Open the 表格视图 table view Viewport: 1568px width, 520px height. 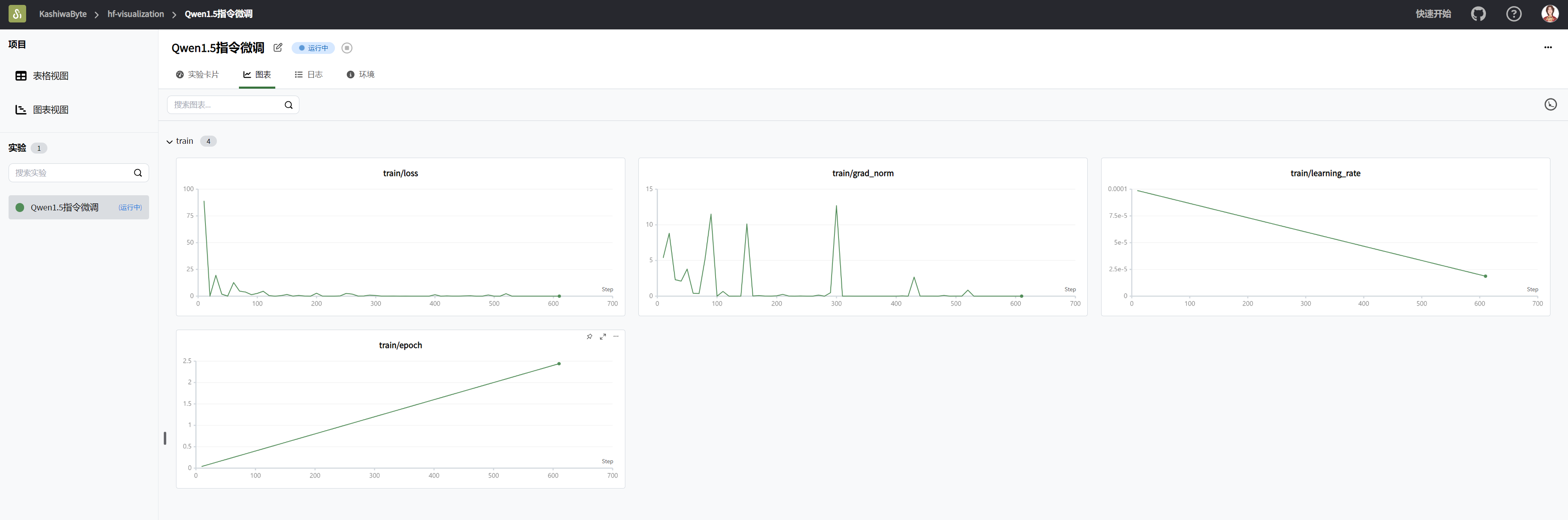click(51, 76)
